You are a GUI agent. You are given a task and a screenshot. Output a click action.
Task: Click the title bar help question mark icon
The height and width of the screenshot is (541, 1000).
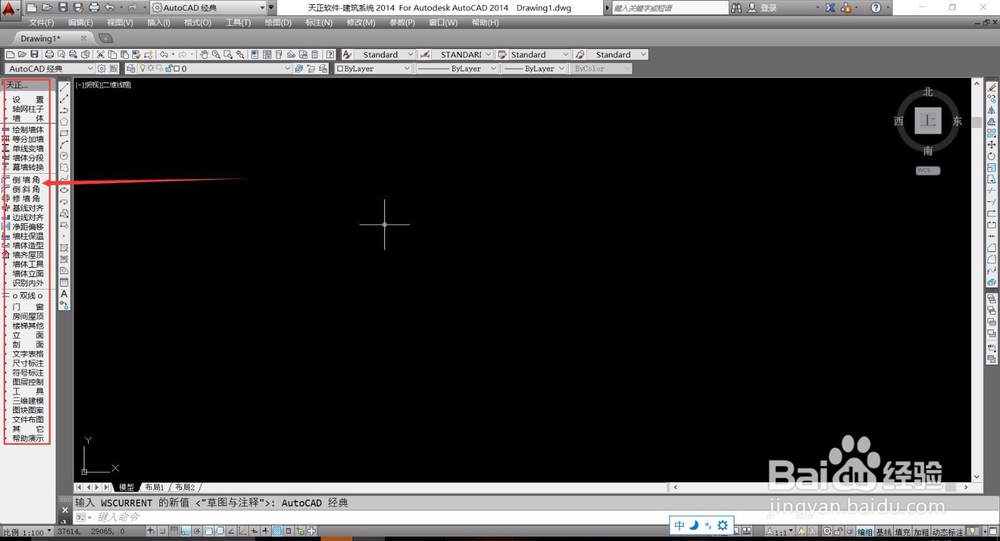click(876, 8)
